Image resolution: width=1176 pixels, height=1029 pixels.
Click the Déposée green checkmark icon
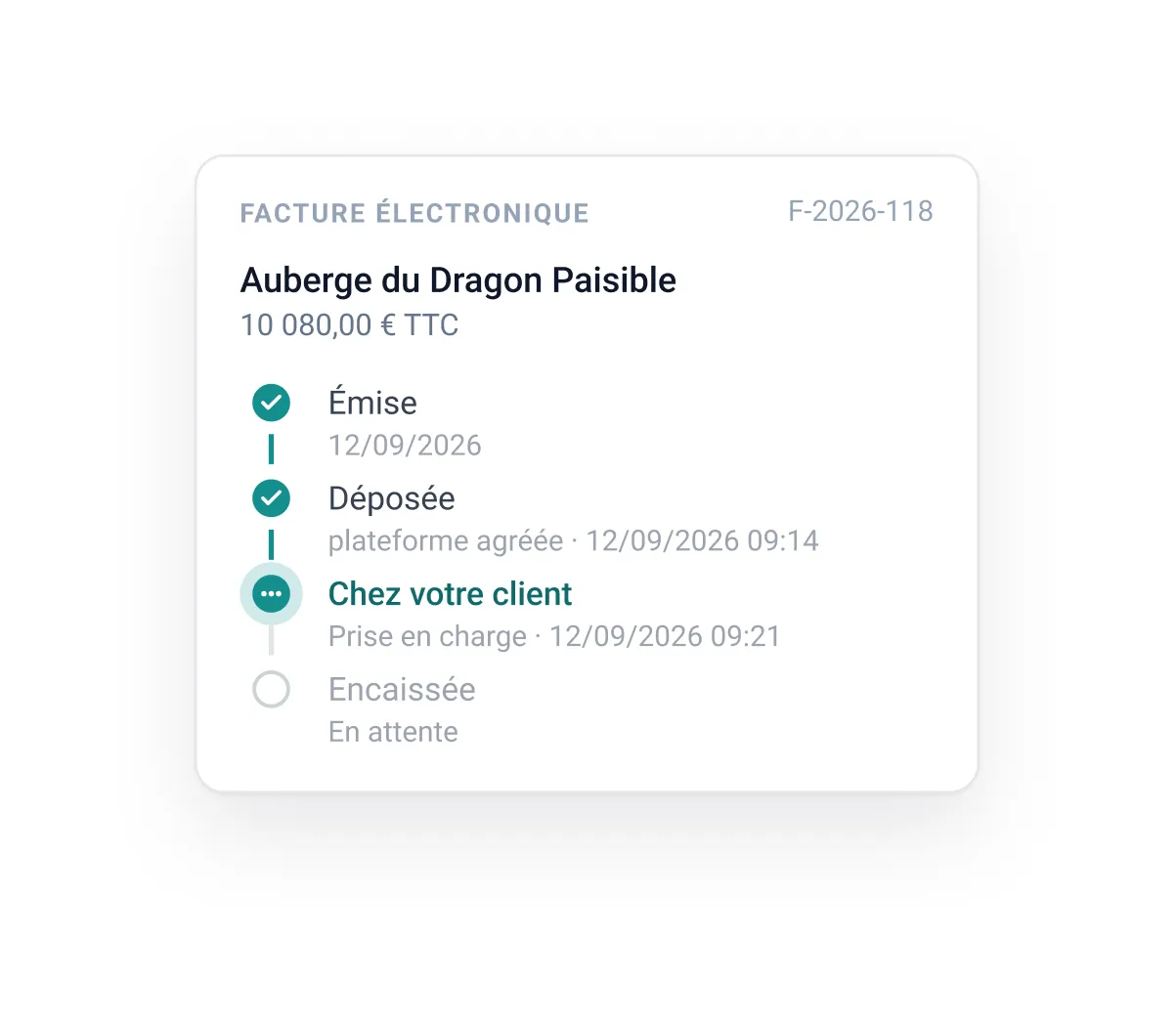tap(271, 498)
